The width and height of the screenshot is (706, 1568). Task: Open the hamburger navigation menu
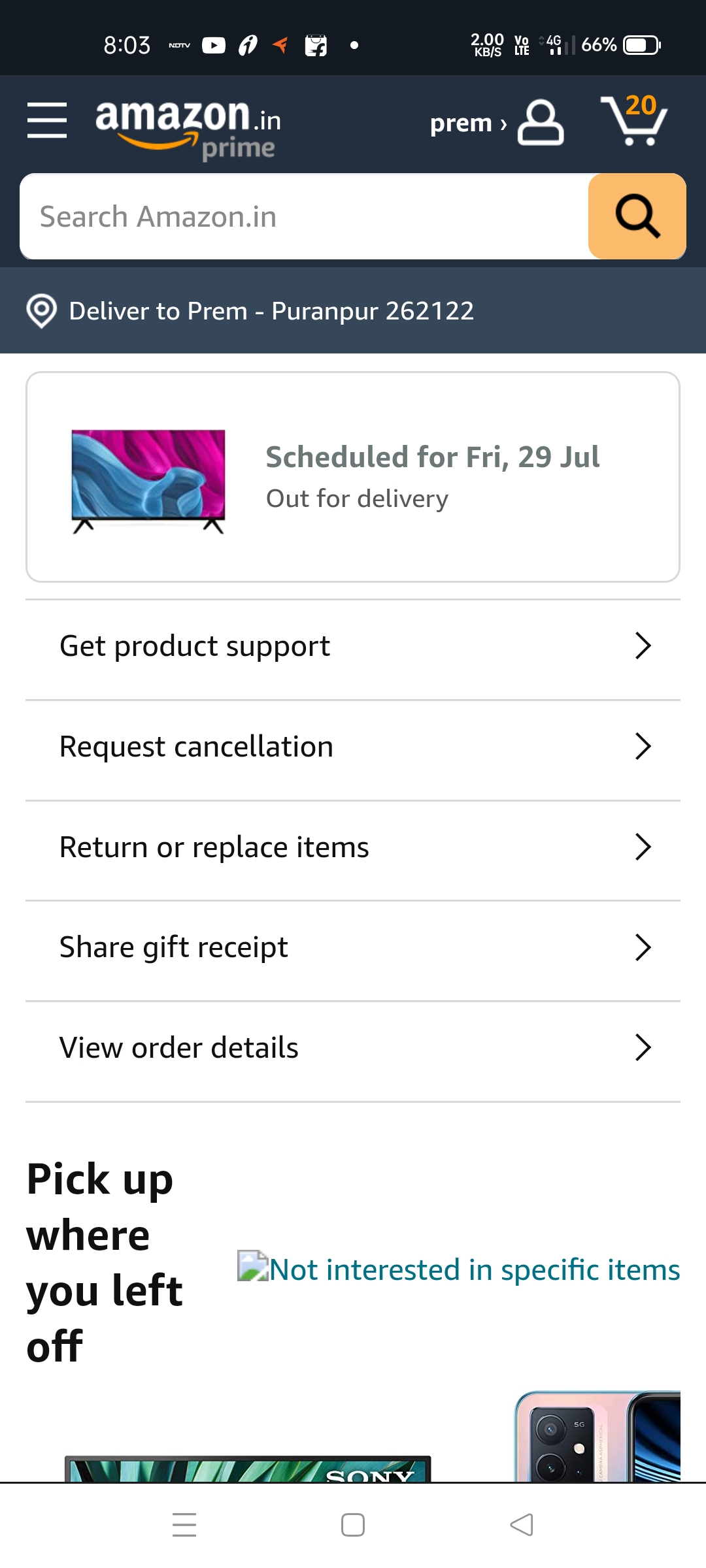[x=47, y=120]
